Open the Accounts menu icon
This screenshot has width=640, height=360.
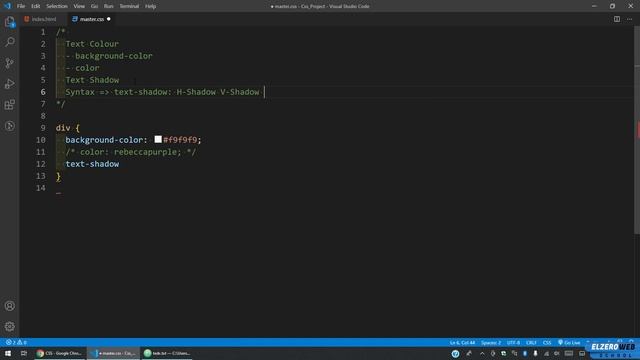click(10, 306)
